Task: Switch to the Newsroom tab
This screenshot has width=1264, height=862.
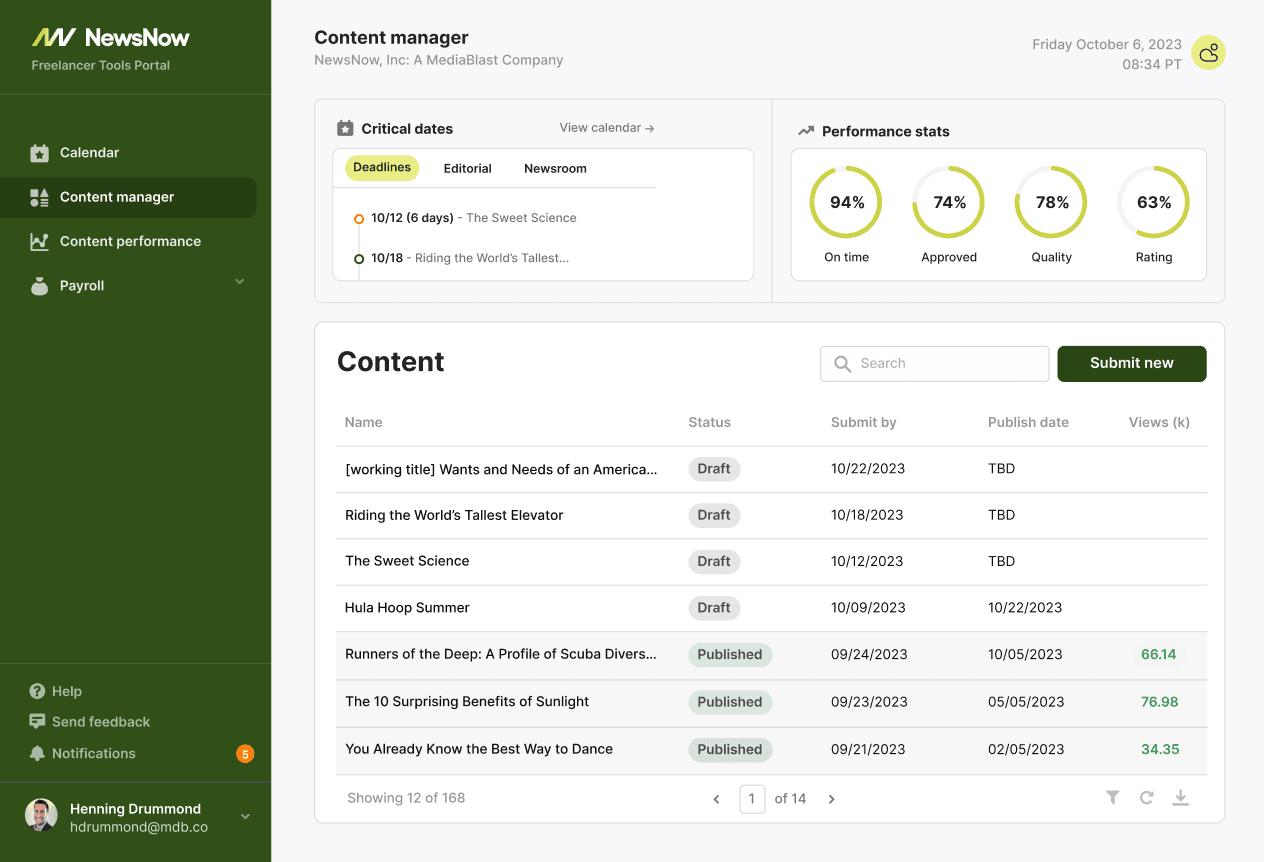Action: coord(555,169)
